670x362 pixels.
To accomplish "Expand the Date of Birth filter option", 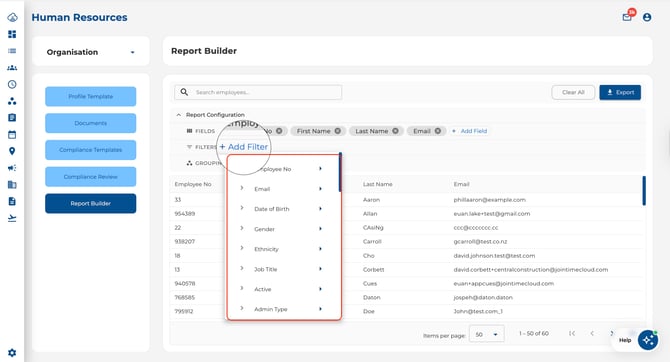I will tap(241, 208).
